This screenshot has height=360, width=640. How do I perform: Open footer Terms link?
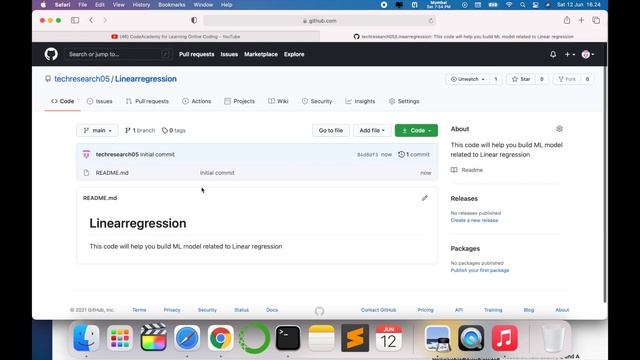[139, 310]
